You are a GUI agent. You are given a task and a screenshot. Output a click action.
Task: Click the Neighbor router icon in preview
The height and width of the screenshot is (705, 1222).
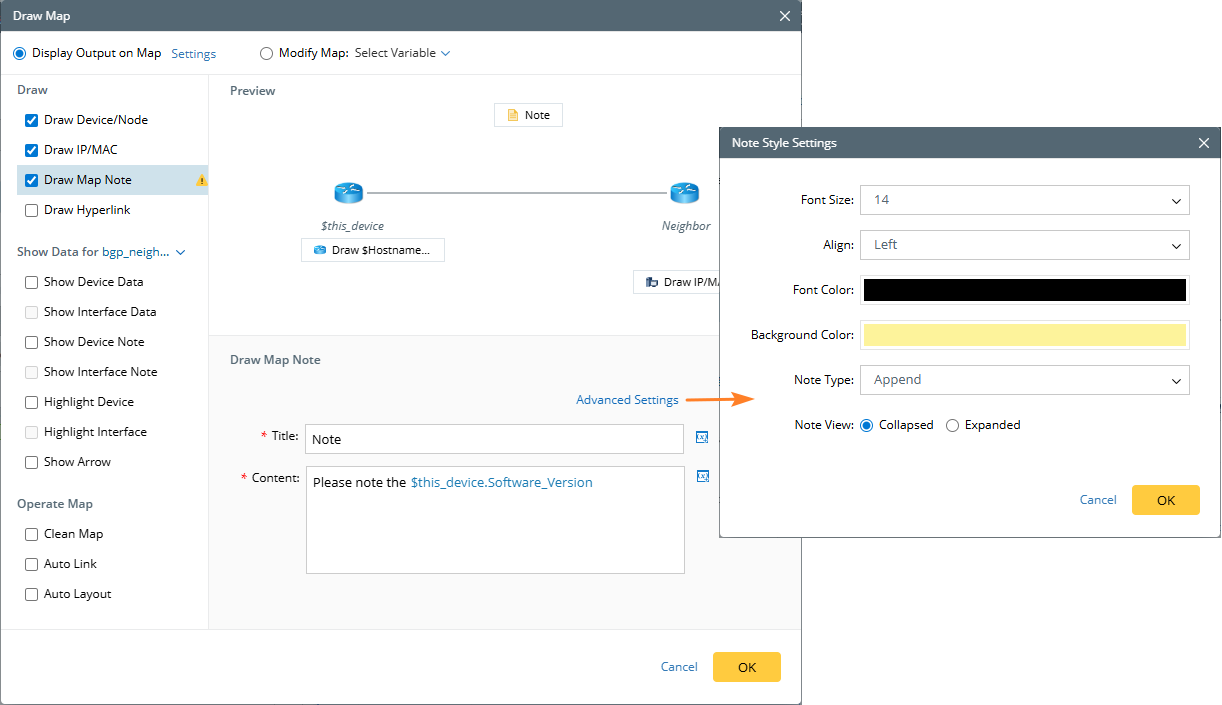pyautogui.click(x=684, y=193)
